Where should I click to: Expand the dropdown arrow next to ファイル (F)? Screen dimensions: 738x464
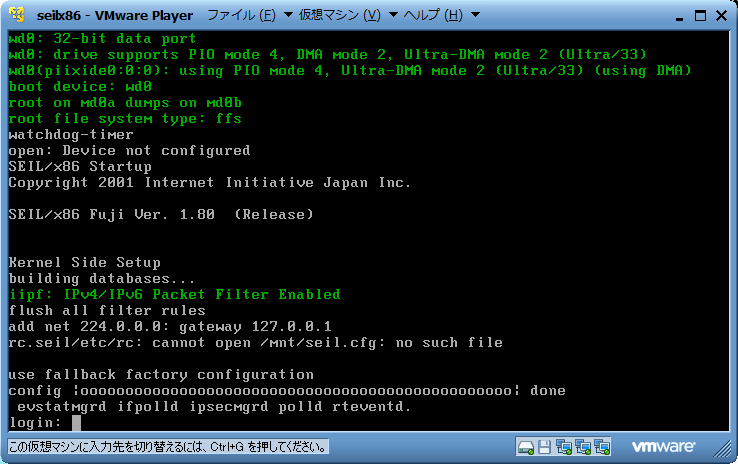pyautogui.click(x=289, y=15)
